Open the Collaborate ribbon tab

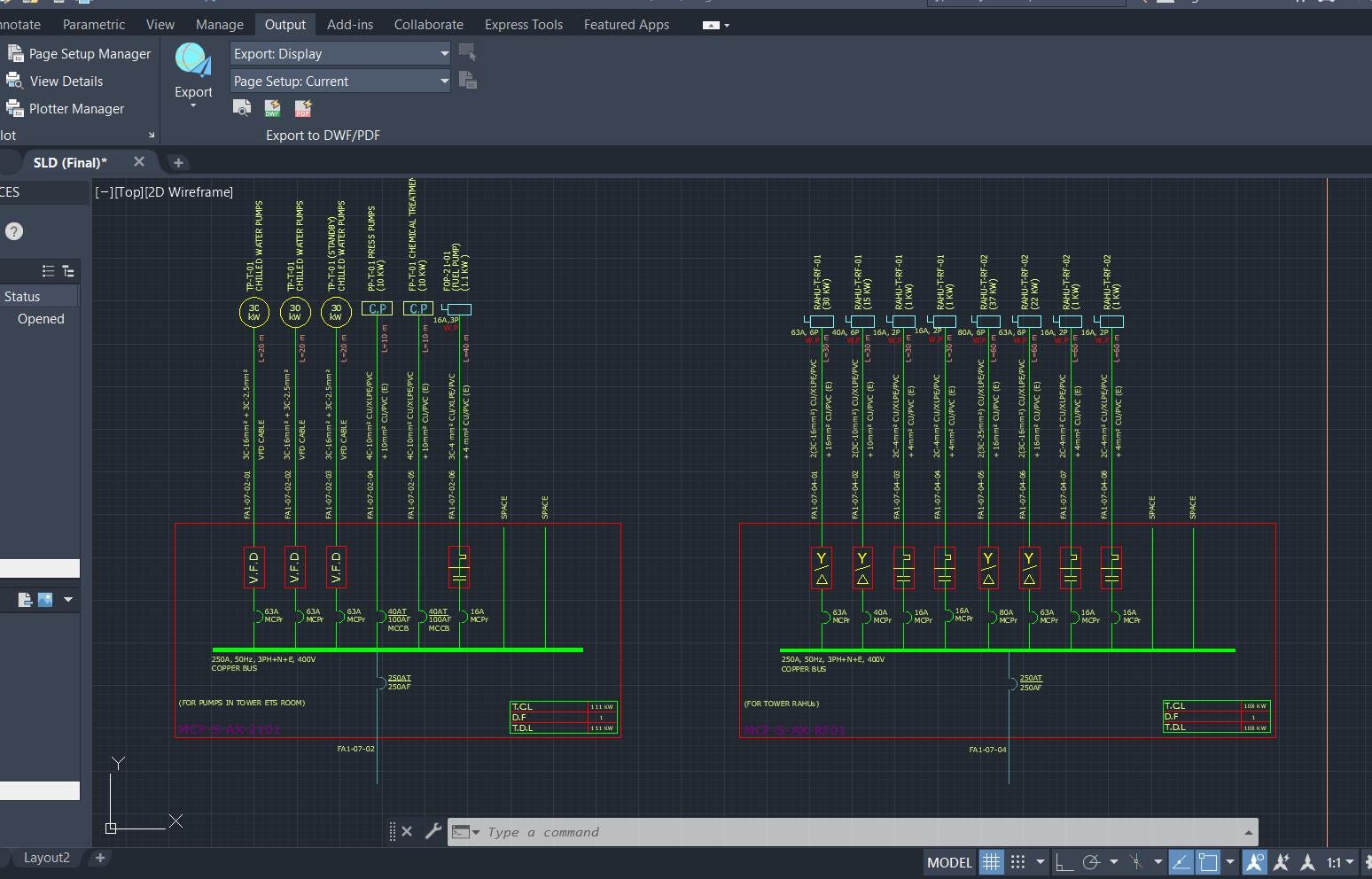429,25
